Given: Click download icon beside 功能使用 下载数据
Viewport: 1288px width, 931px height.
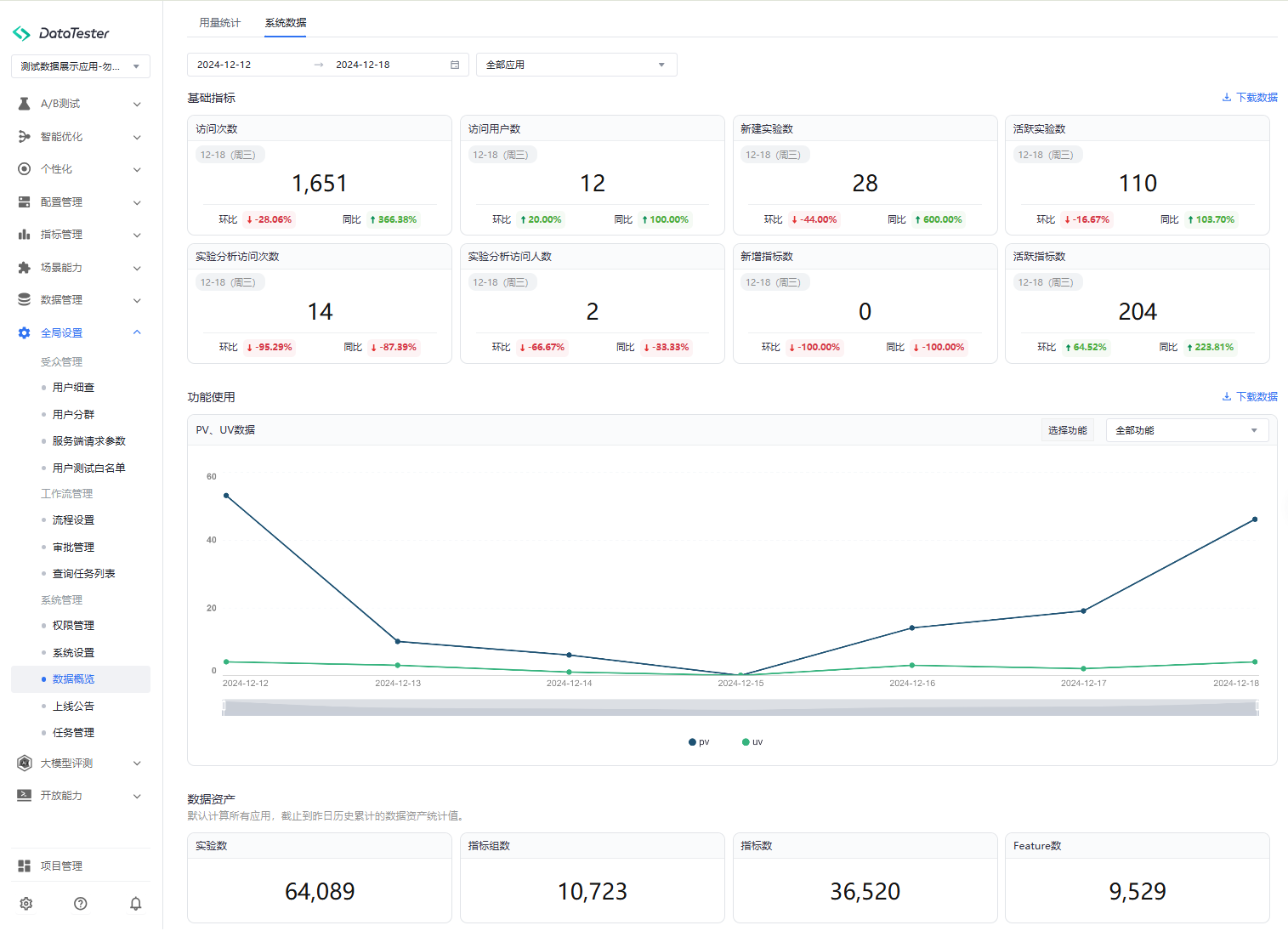Looking at the screenshot, I should coord(1227,397).
